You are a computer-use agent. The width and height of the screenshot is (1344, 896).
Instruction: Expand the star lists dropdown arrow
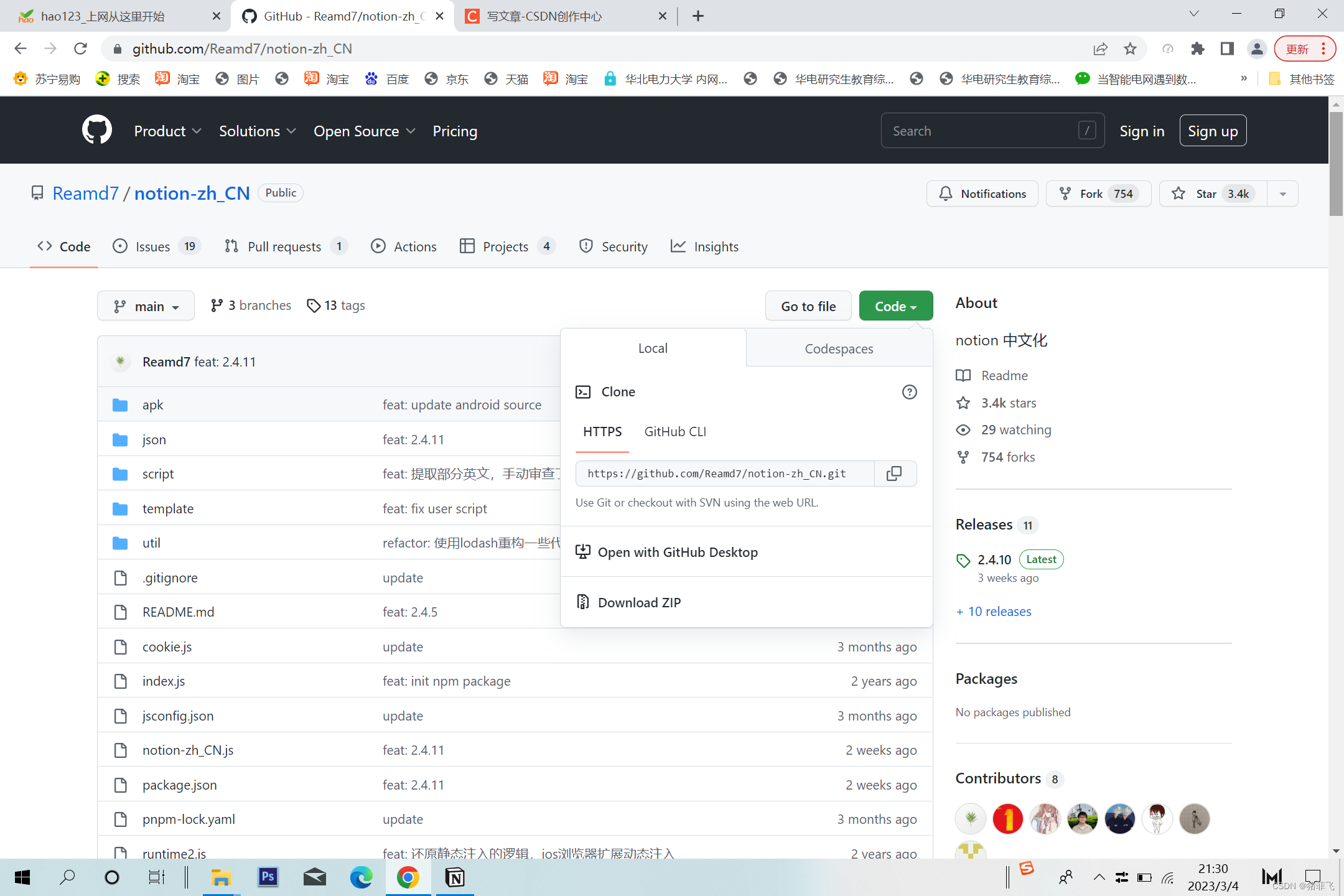1282,194
